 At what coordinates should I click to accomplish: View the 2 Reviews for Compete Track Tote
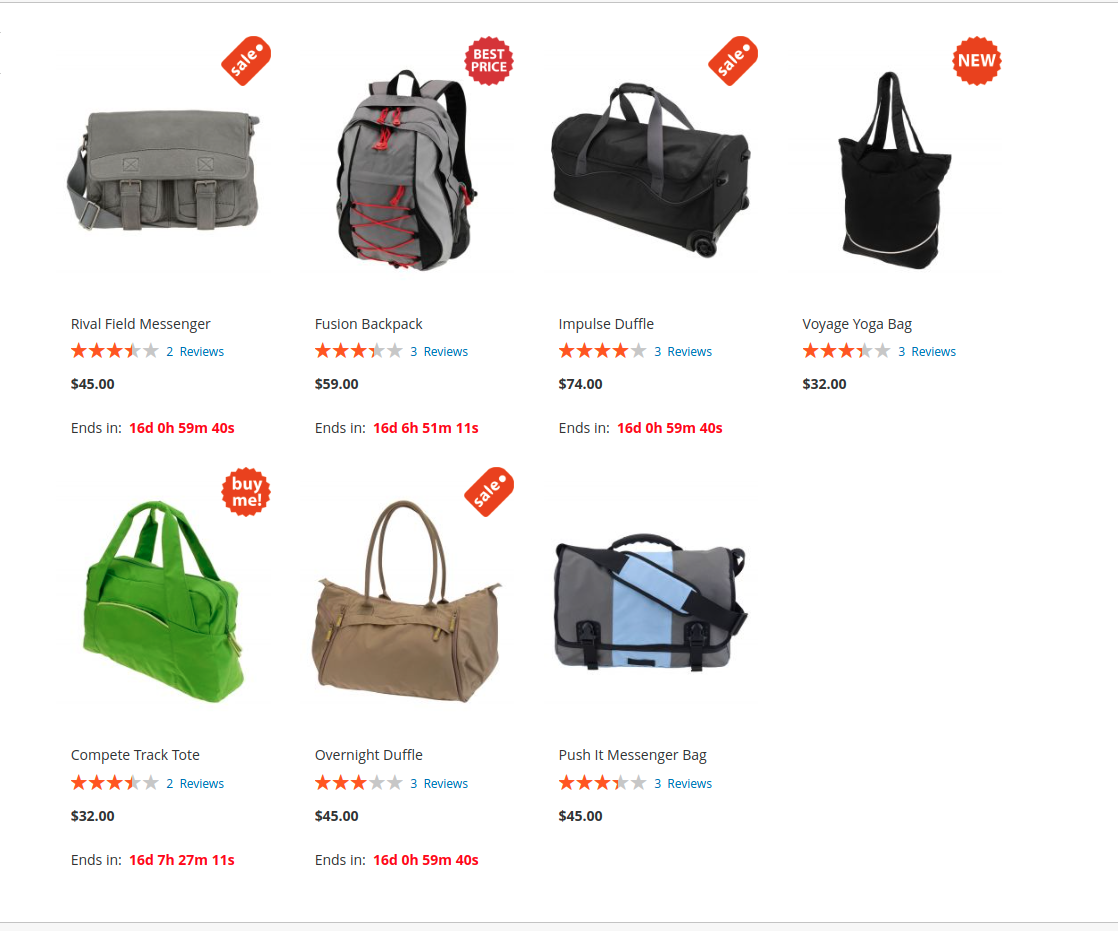pos(195,783)
